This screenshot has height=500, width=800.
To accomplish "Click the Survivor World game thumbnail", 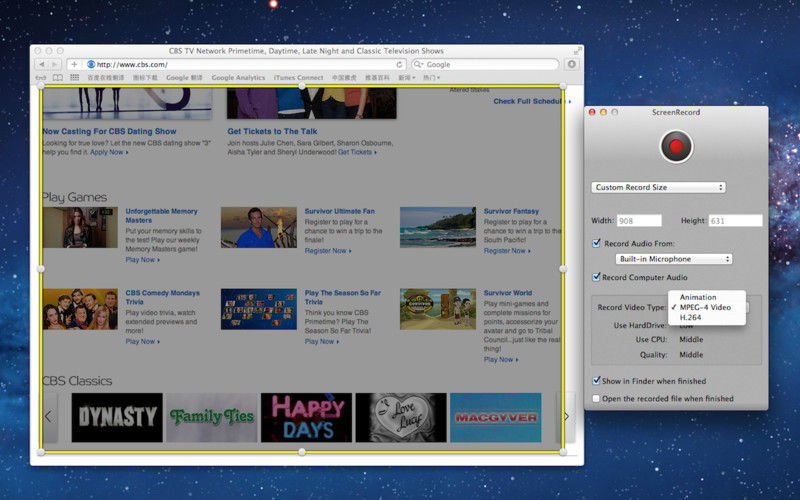I will pyautogui.click(x=438, y=309).
